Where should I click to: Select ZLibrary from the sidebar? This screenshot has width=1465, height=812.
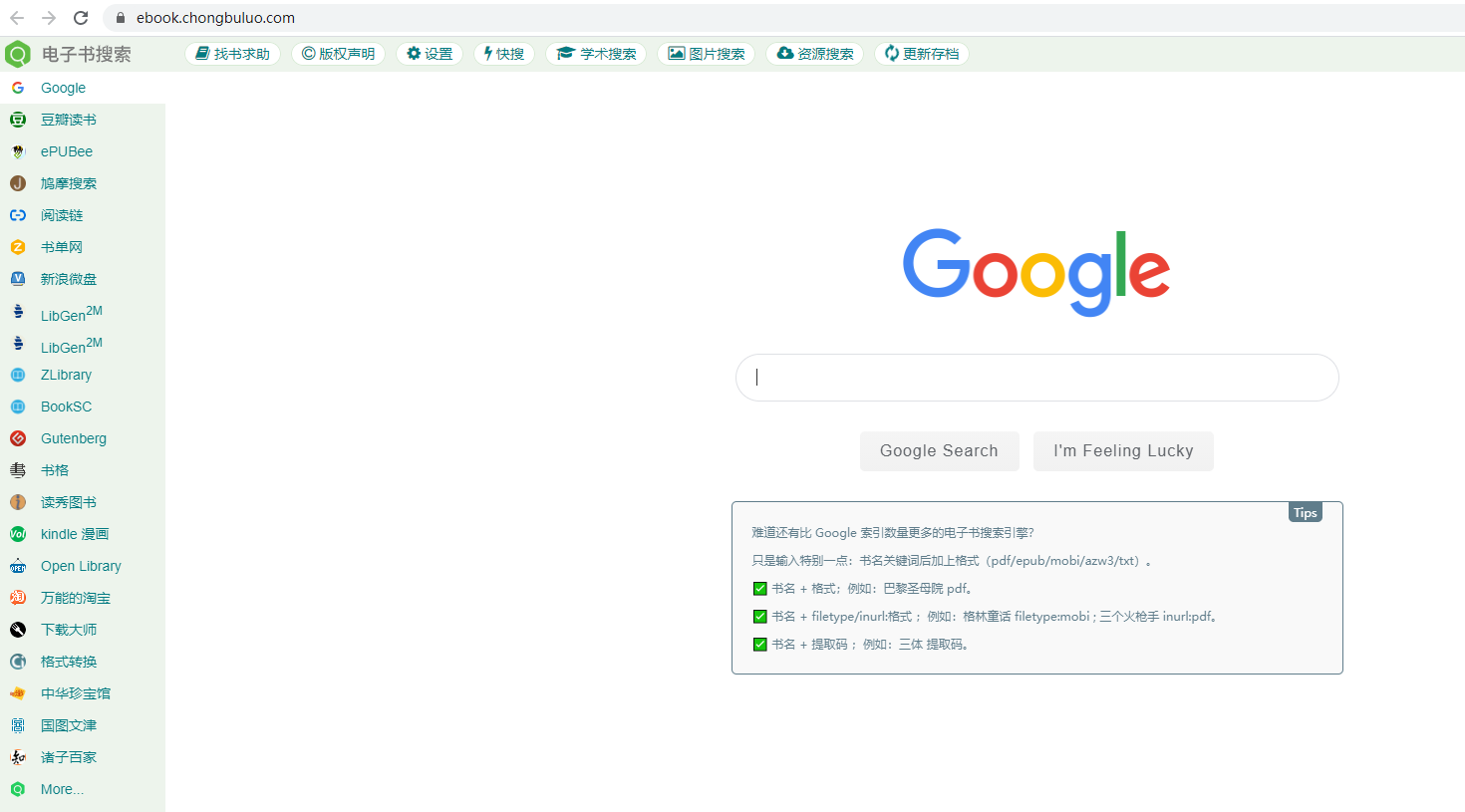64,374
